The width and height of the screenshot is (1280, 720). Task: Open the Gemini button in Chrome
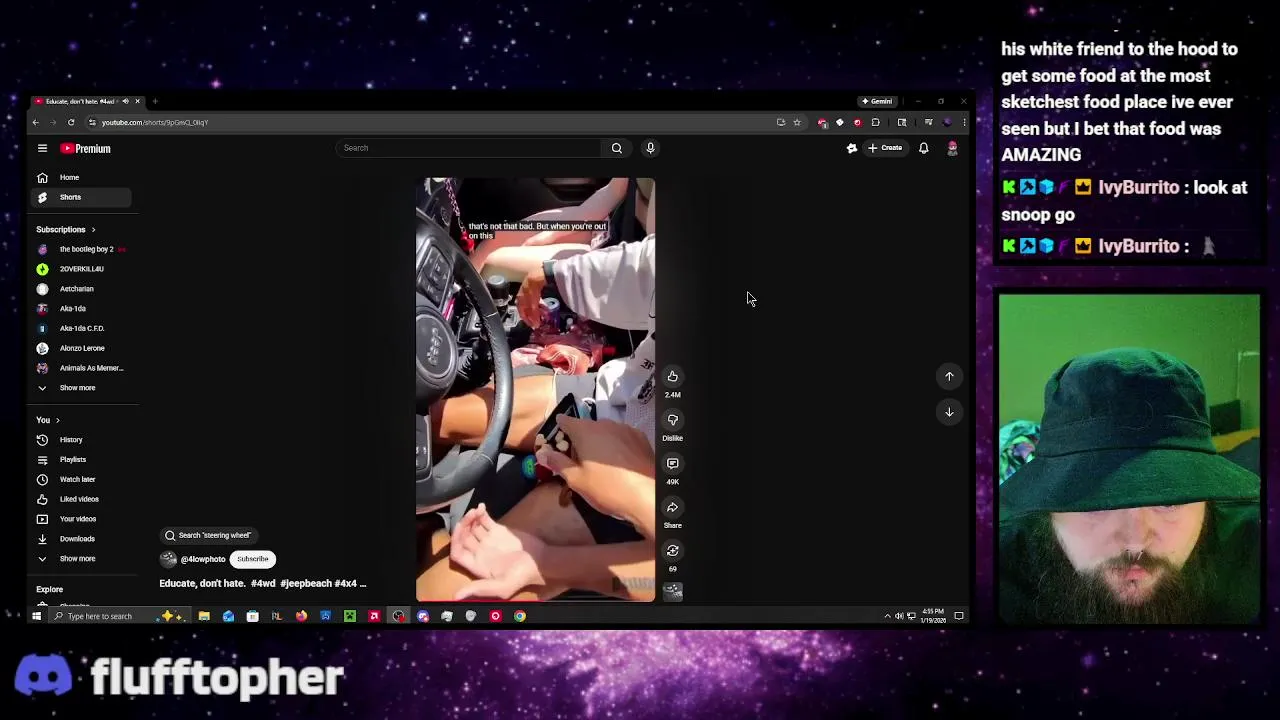pos(878,101)
